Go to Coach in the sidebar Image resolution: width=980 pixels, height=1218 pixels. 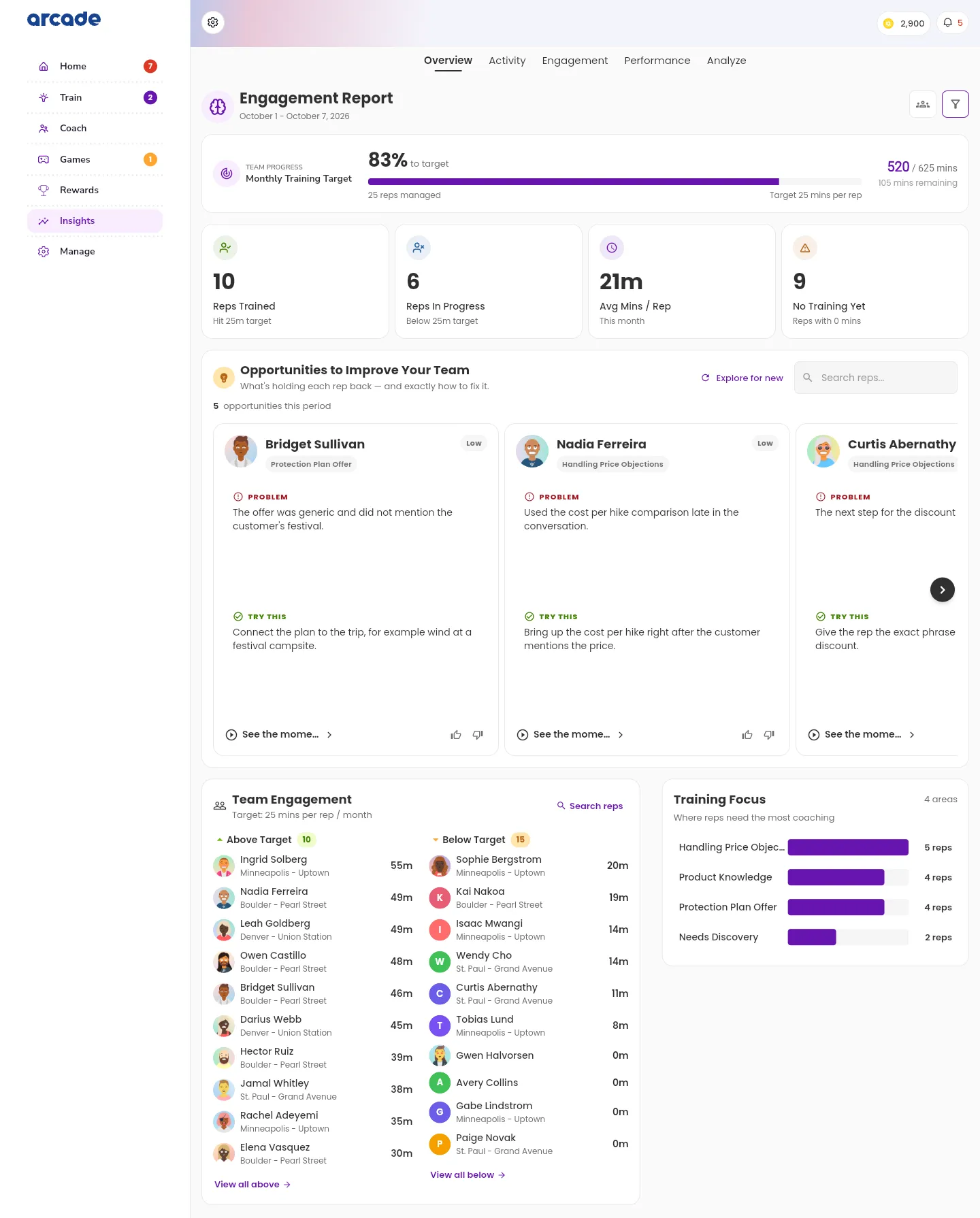[95, 128]
